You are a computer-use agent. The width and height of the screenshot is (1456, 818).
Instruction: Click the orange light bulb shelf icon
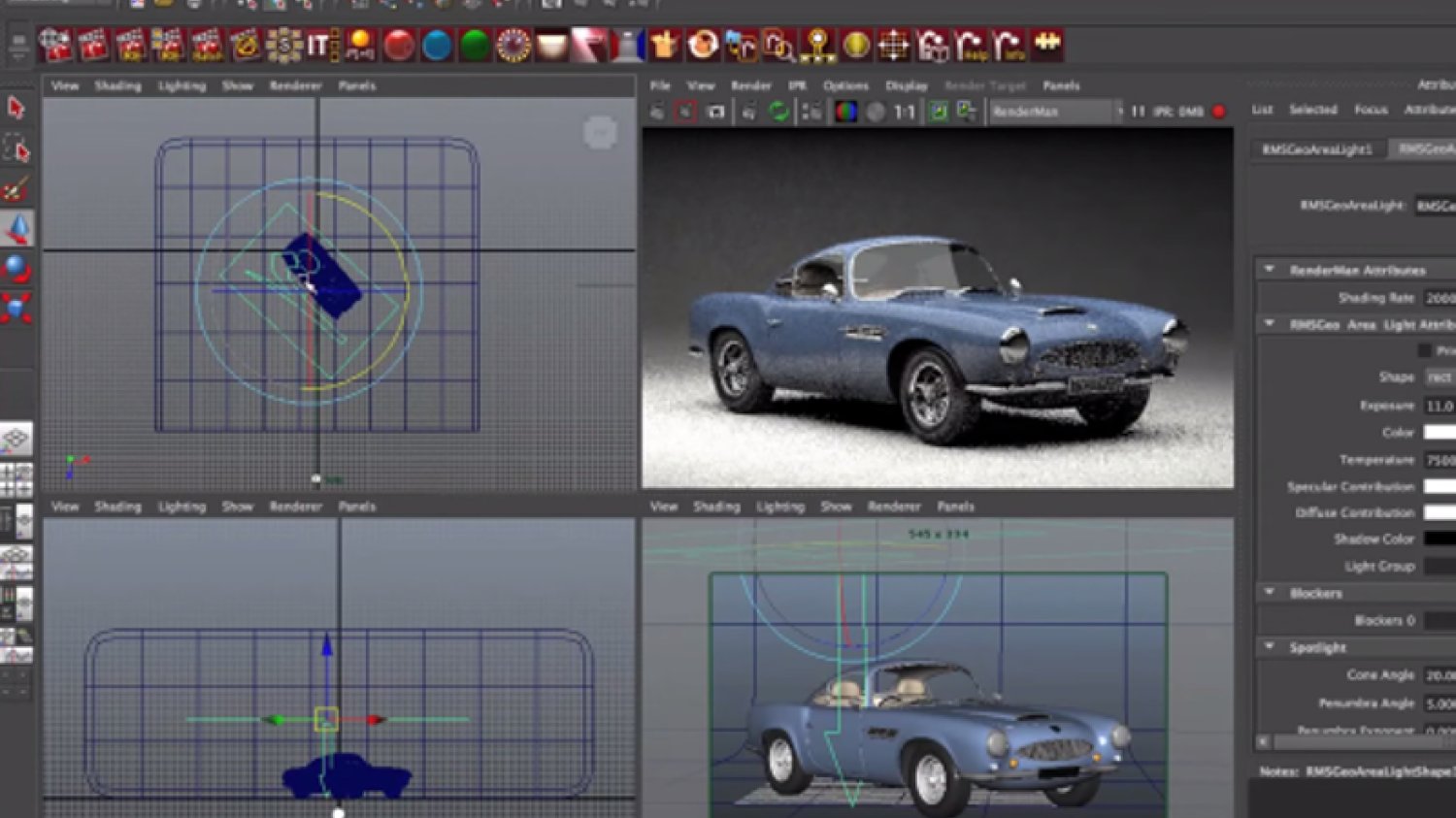[x=360, y=45]
